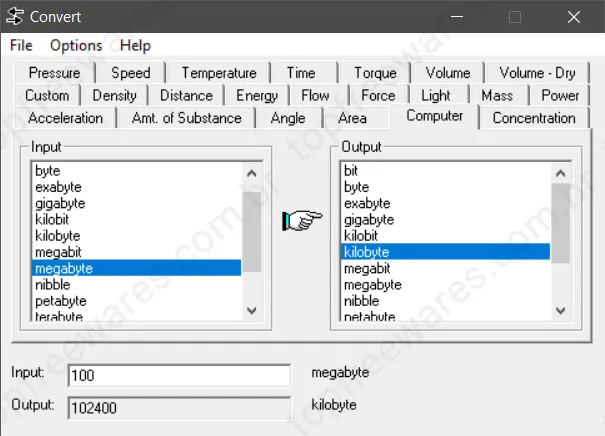605x436 pixels.
Task: Select byte in the Output list
Action: tap(446, 187)
